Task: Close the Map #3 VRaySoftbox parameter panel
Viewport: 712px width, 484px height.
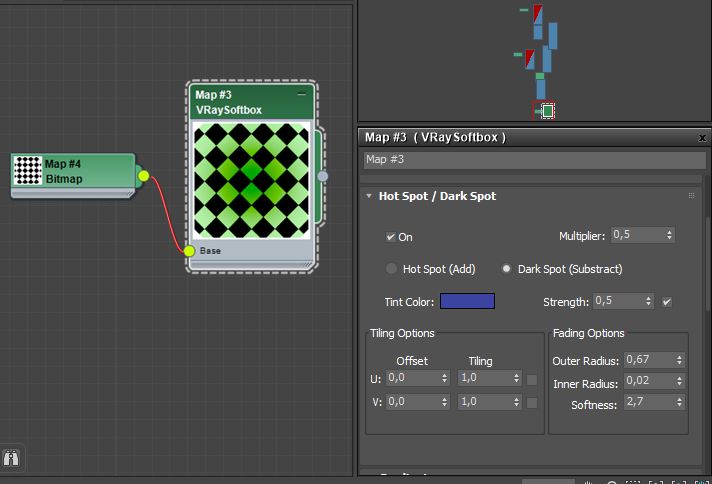Action: pos(702,137)
